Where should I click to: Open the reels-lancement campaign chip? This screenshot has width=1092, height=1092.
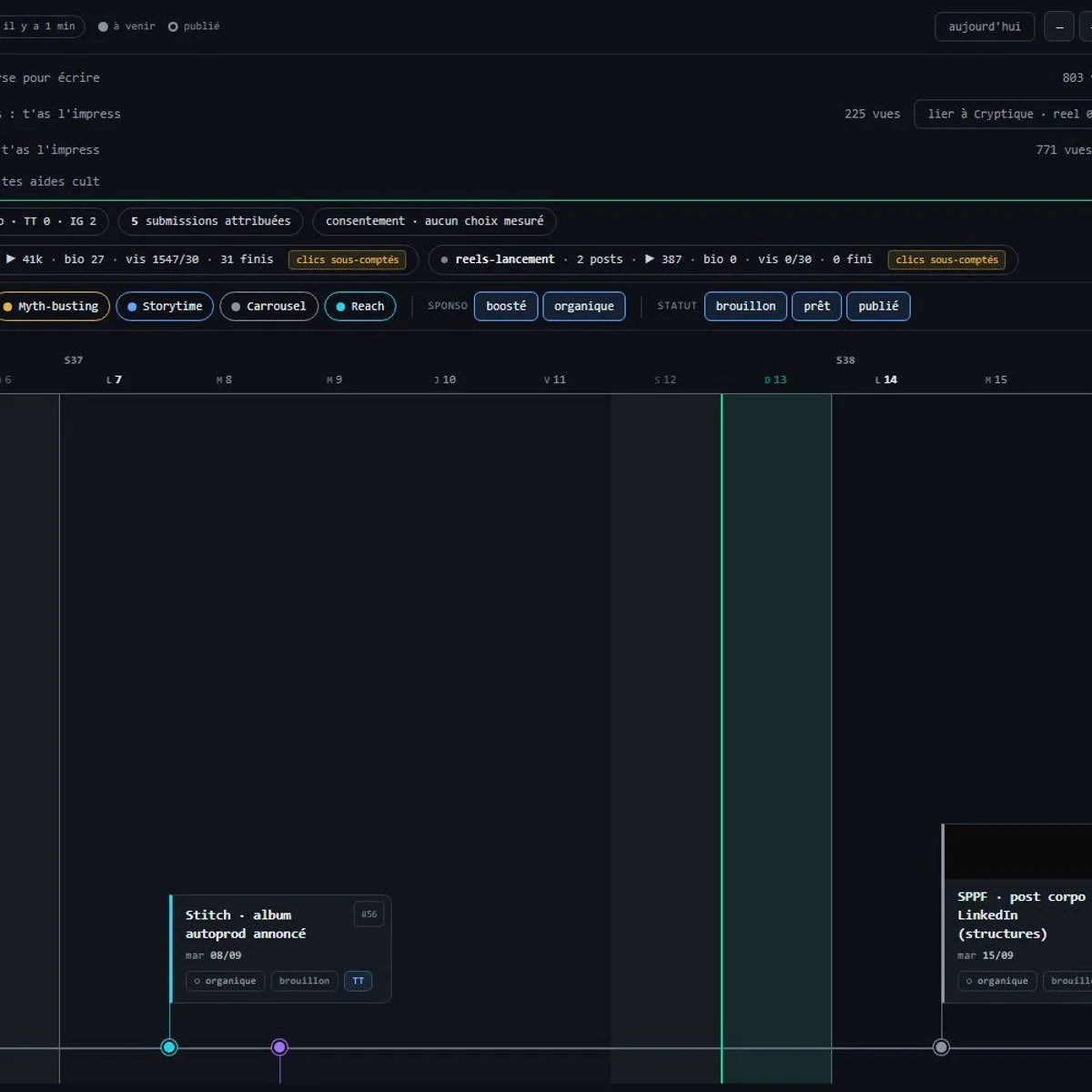pyautogui.click(x=723, y=259)
